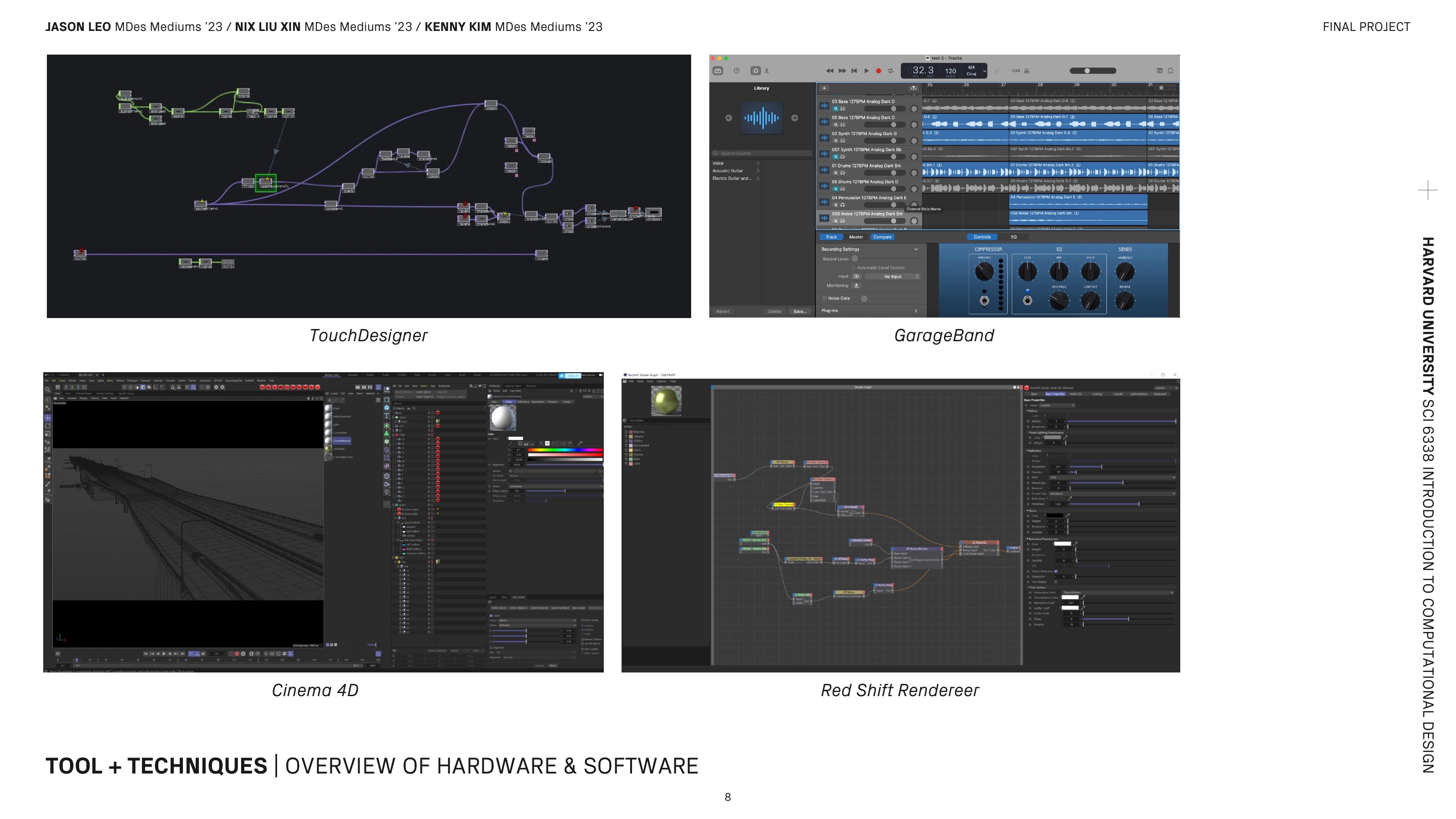Start playback with GarageBand Play button
The height and width of the screenshot is (819, 1456).
pos(866,71)
